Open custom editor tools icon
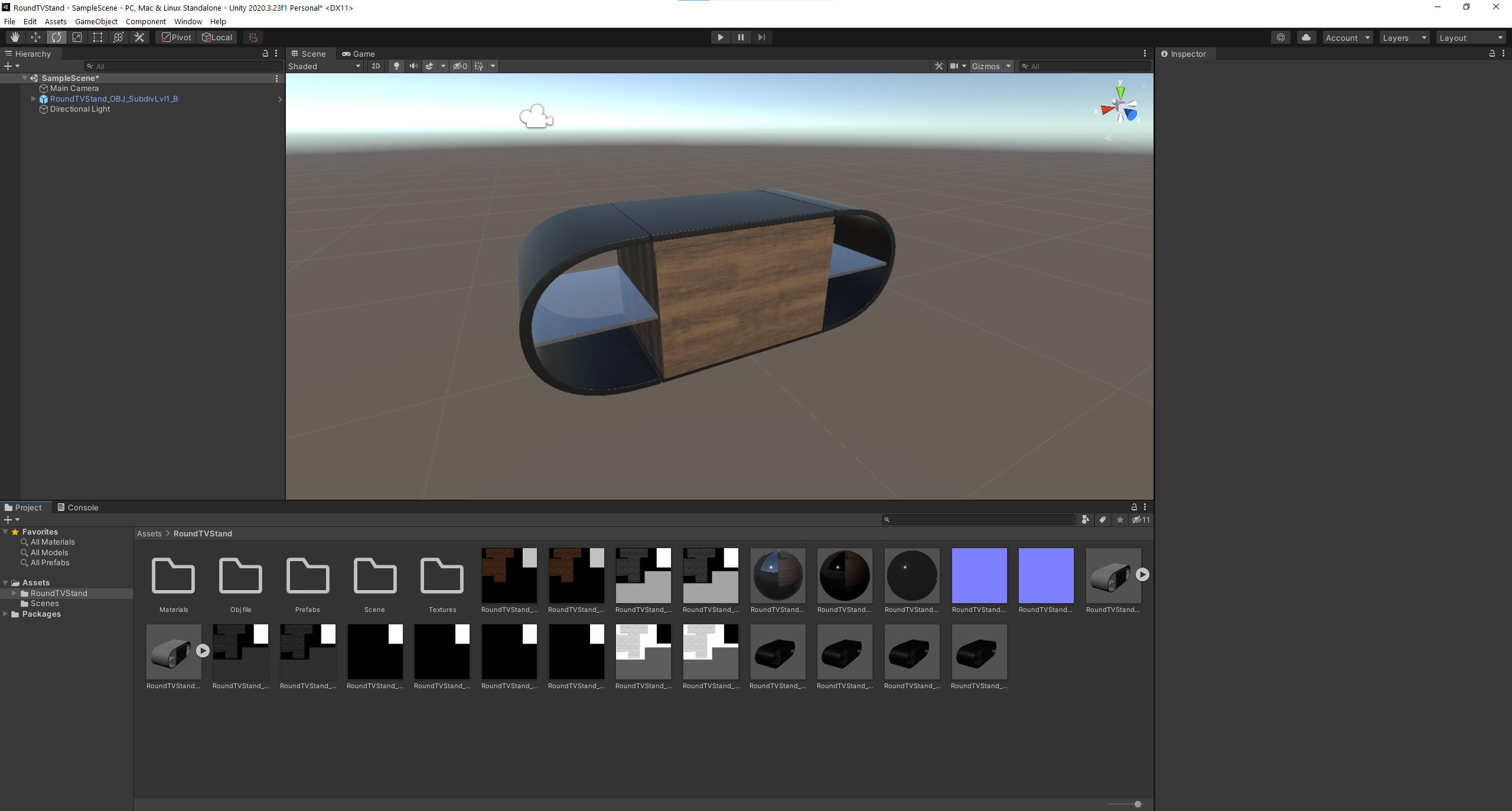Screen dimensions: 1512x811 (139, 37)
